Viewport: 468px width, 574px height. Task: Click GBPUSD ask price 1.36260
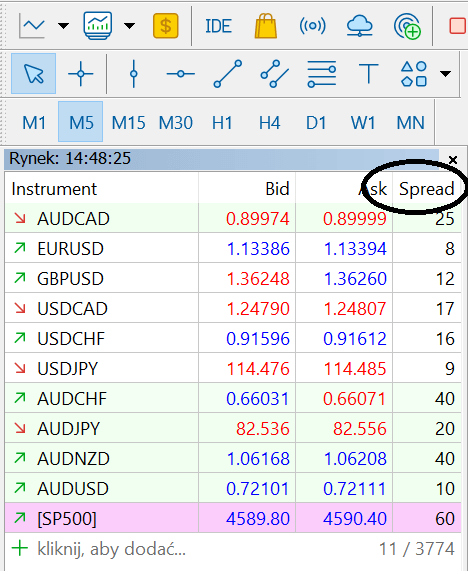click(355, 279)
